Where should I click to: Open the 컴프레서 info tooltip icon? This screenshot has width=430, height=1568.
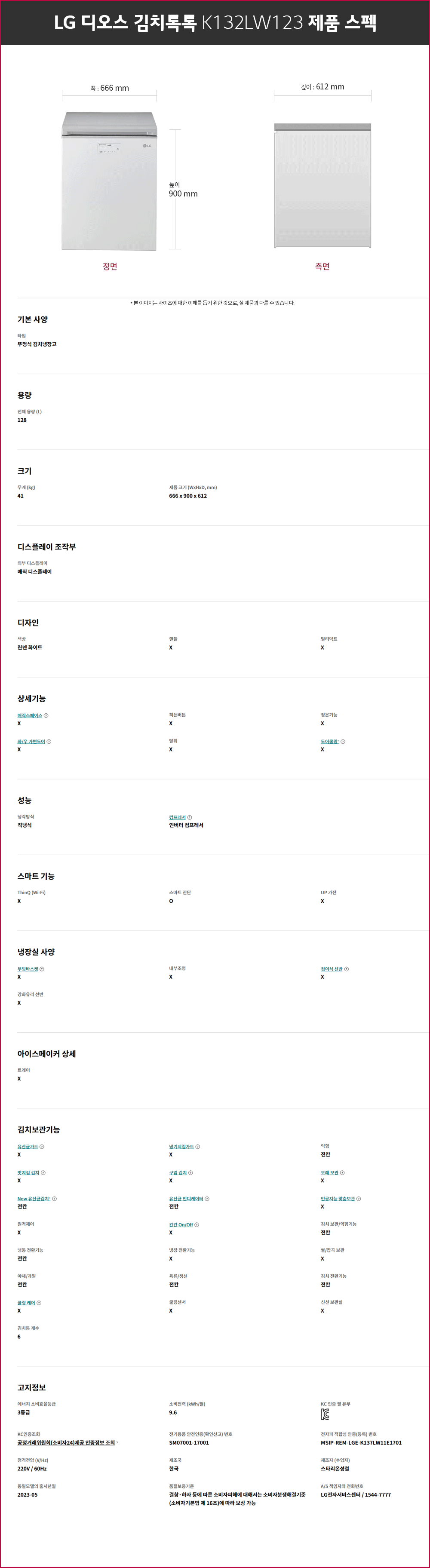(x=190, y=817)
